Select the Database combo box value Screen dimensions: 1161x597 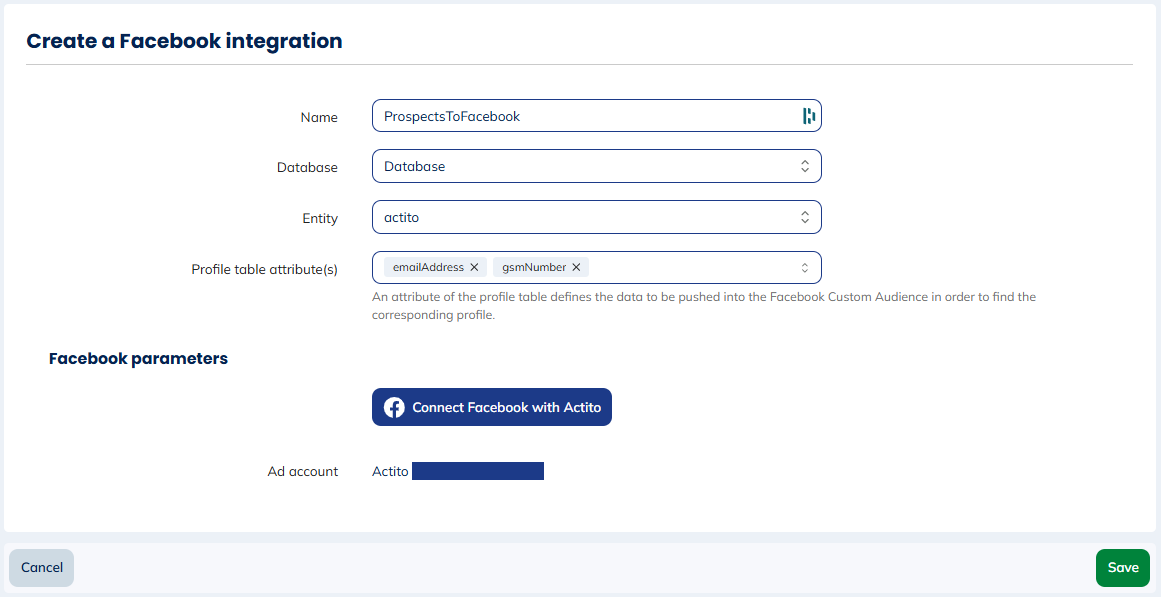pyautogui.click(x=585, y=167)
